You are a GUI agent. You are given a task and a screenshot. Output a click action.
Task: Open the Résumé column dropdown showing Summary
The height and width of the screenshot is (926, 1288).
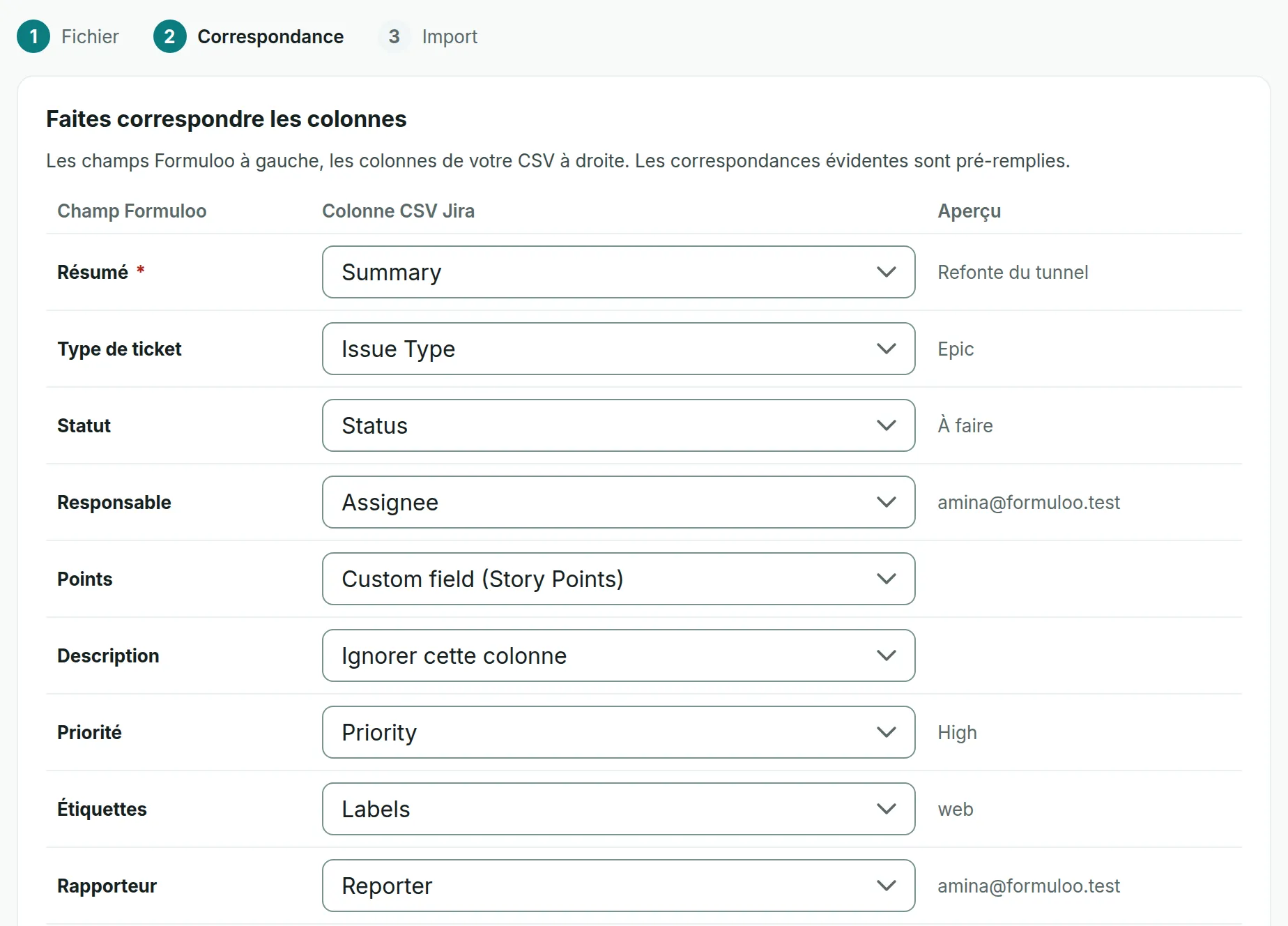click(x=618, y=272)
